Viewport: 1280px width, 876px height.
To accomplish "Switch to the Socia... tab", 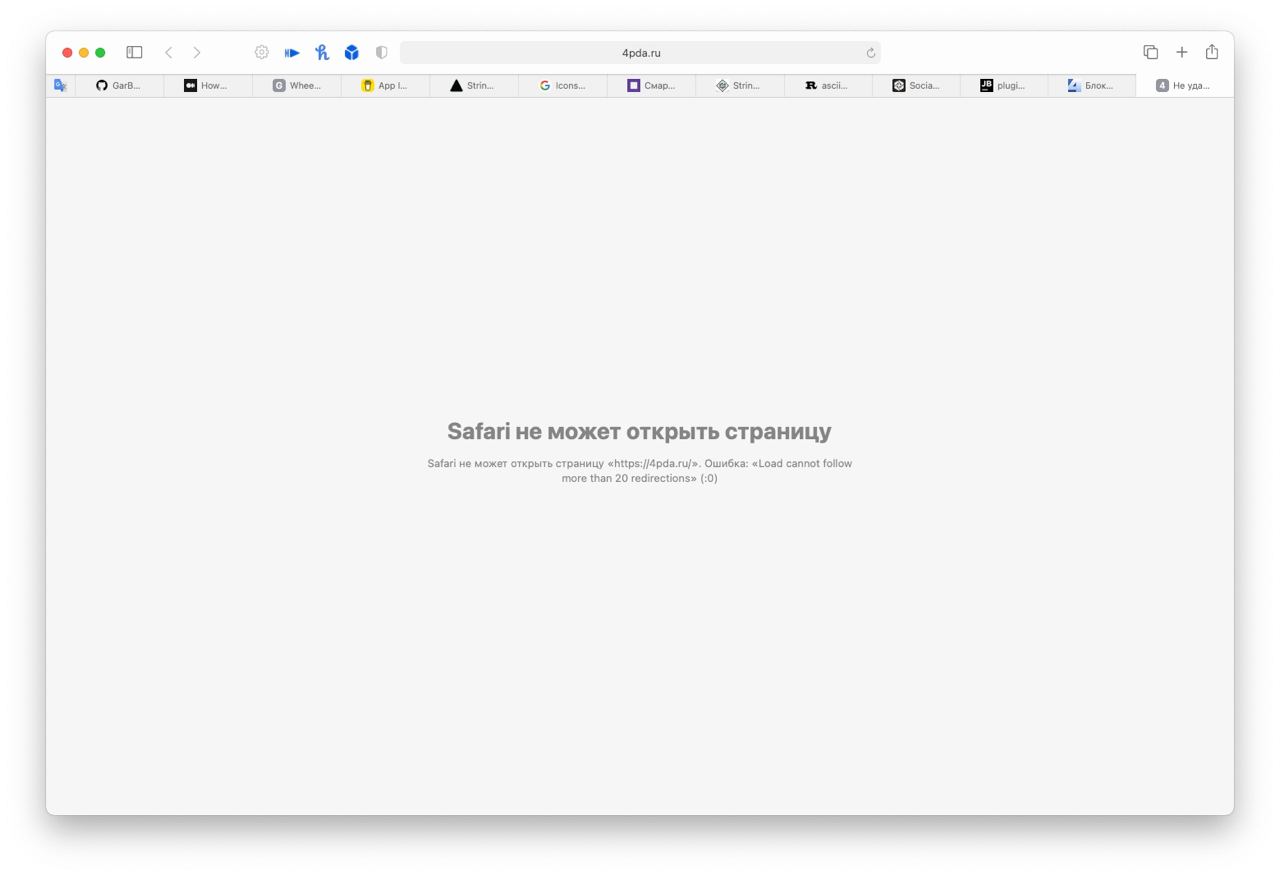I will coord(916,86).
